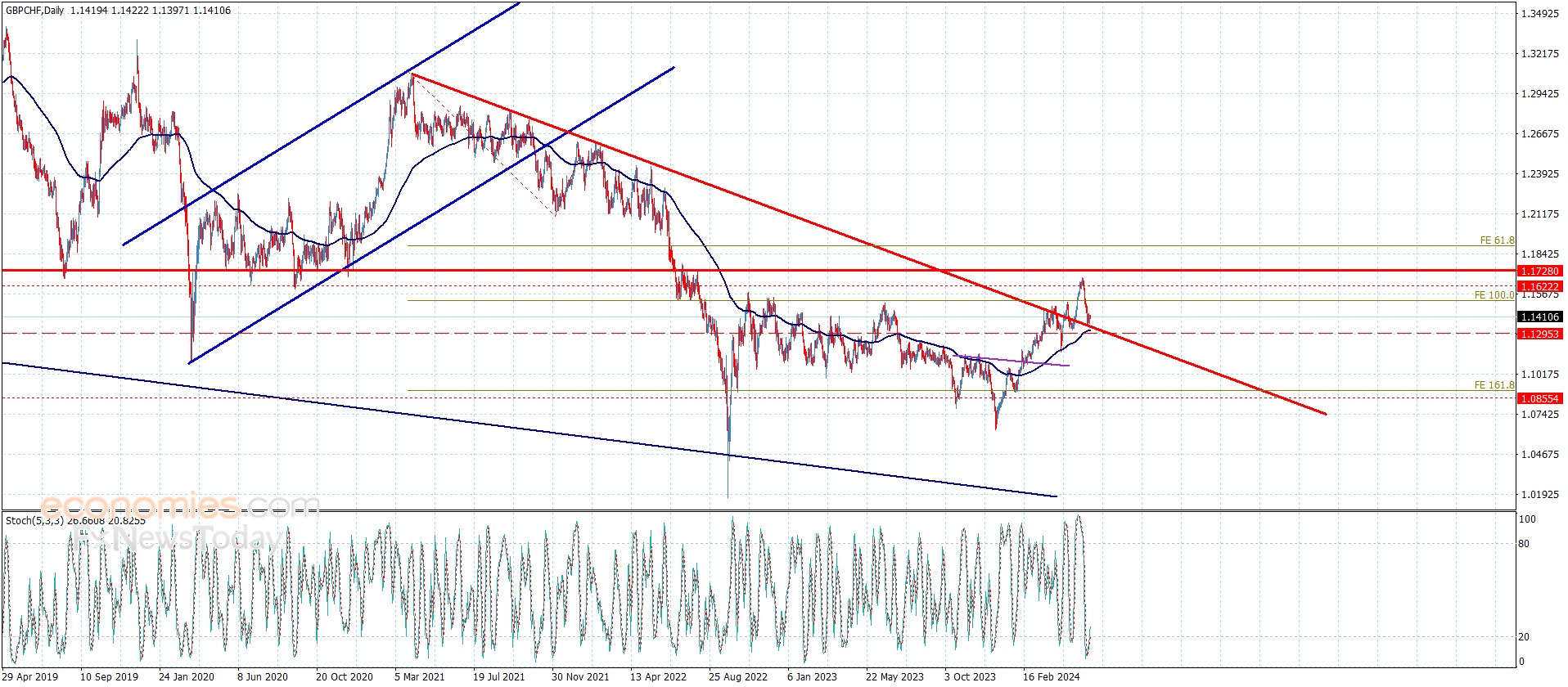Screen dimensions: 1568x687
Task: Click the FE 161.8 Fibonacci label
Action: pos(1494,385)
